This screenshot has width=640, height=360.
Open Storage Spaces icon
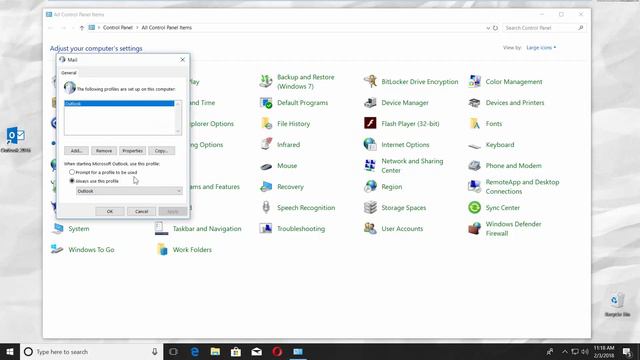click(370, 207)
